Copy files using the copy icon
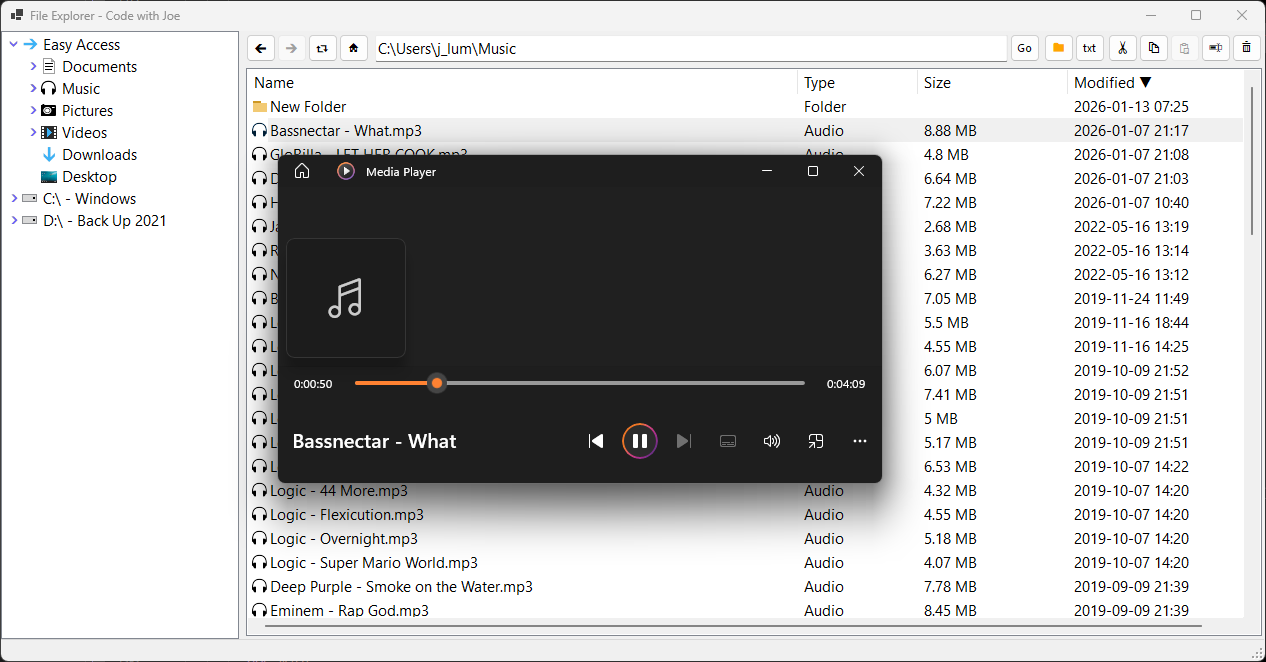The width and height of the screenshot is (1266, 662). tap(1154, 47)
